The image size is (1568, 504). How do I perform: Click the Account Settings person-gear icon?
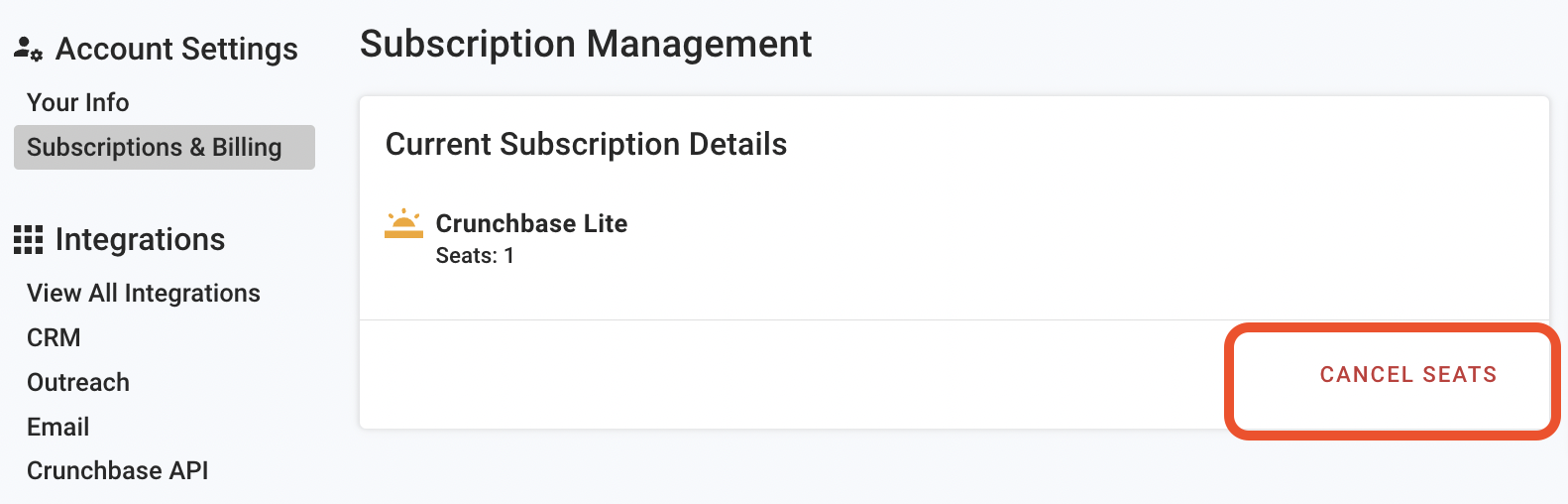[28, 49]
